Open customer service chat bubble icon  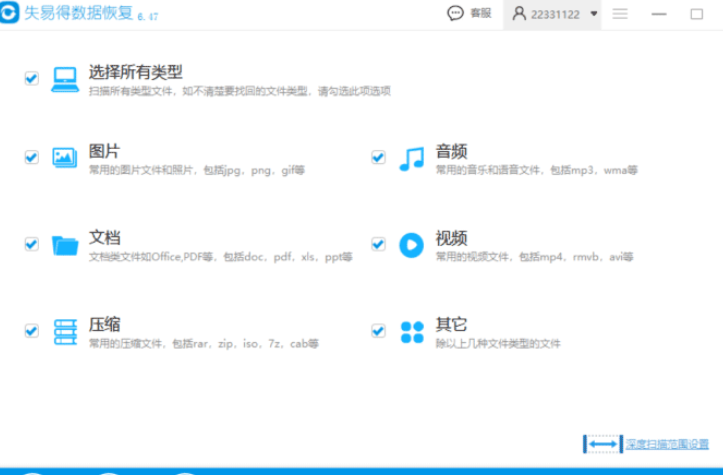point(455,13)
